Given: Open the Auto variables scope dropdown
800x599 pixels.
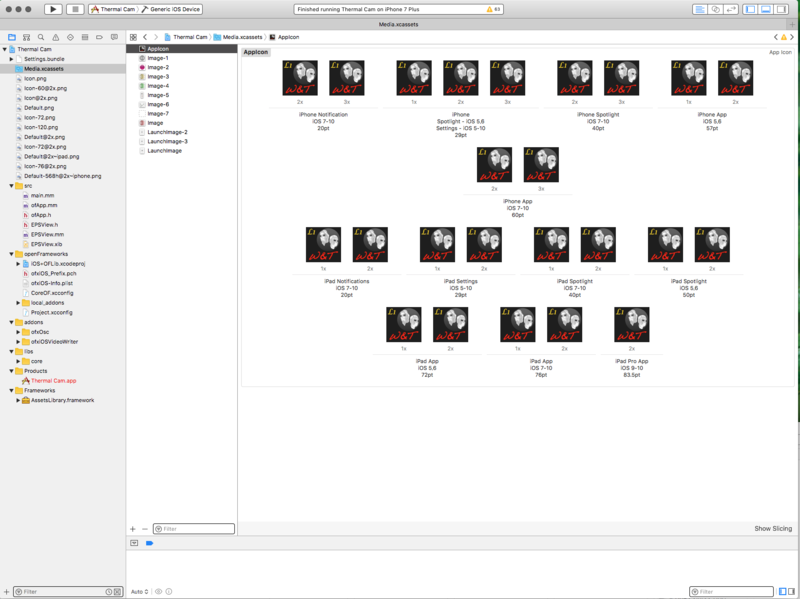Looking at the screenshot, I should coord(139,592).
